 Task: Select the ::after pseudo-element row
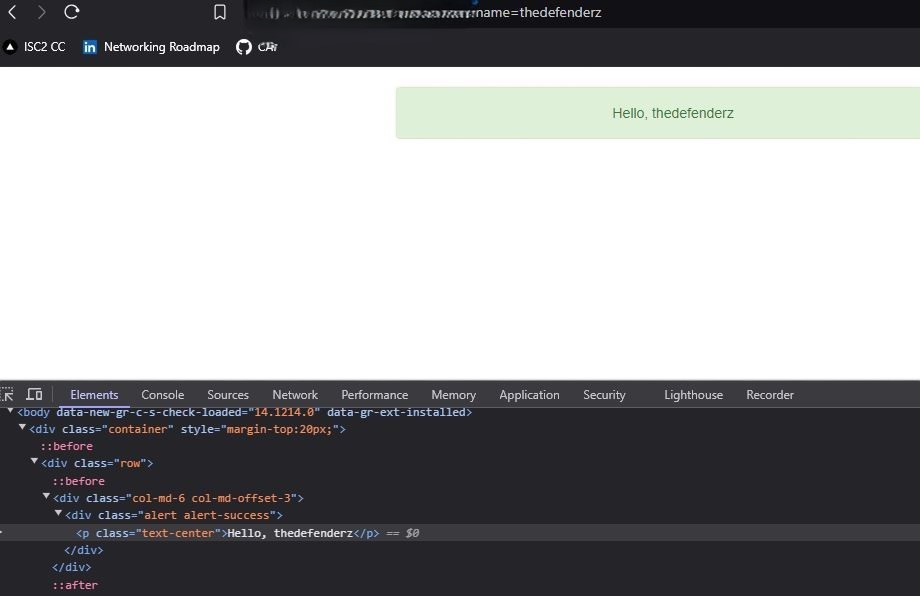tap(75, 585)
